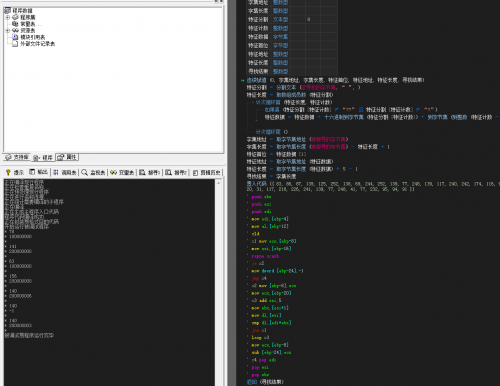Expand the 程序集 tree node

click(8, 17)
